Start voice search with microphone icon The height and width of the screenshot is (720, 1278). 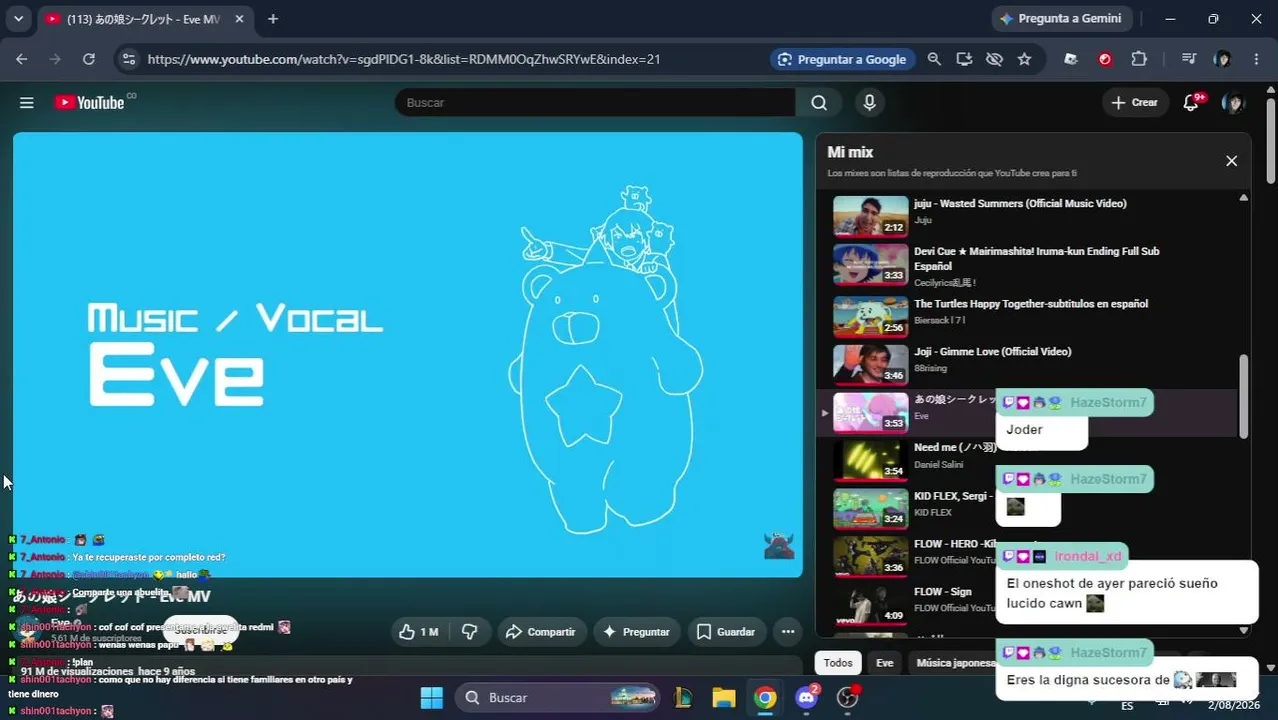[869, 102]
